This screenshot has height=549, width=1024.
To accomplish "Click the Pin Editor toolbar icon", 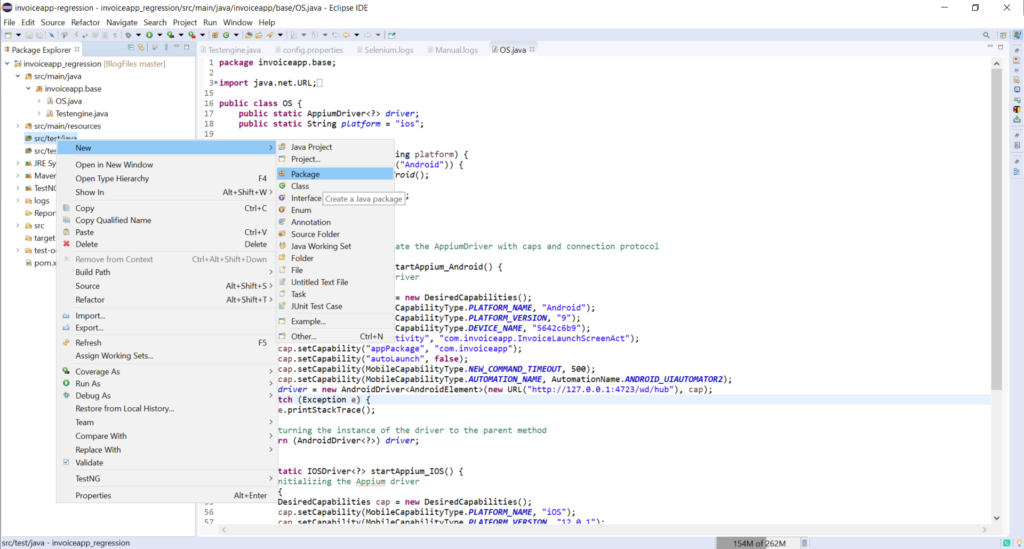I will coord(392,35).
